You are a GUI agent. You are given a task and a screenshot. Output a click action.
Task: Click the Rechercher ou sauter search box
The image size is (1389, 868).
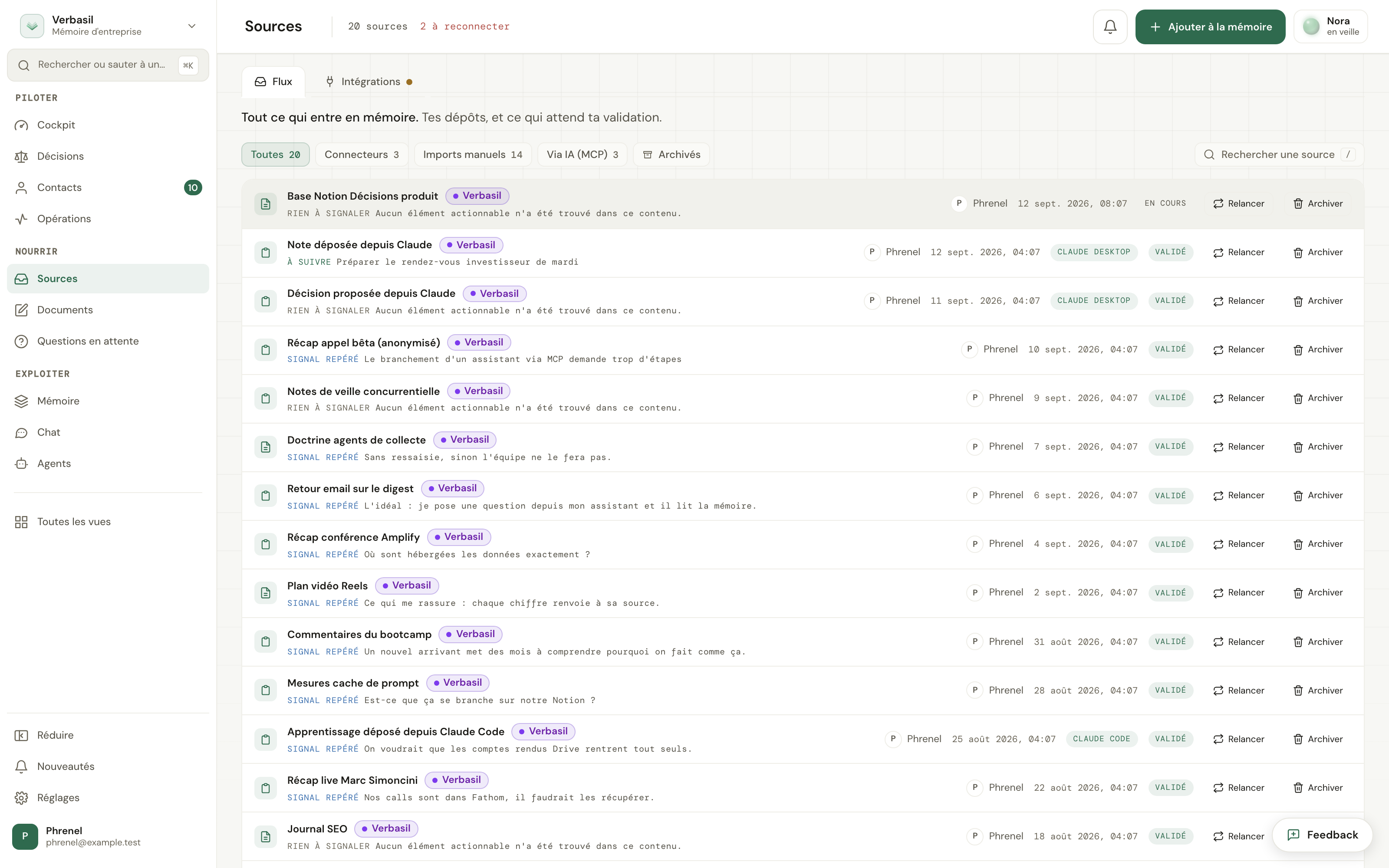click(x=108, y=65)
